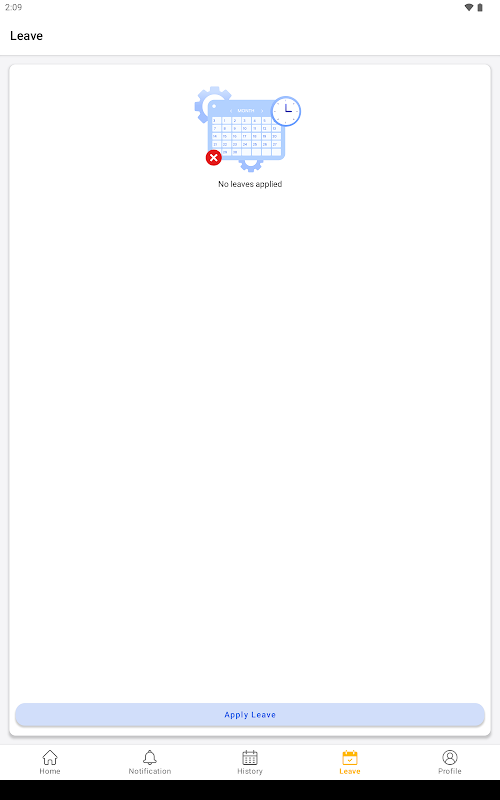Image resolution: width=500 pixels, height=800 pixels.
Task: Click the Leave page title
Action: point(26,36)
